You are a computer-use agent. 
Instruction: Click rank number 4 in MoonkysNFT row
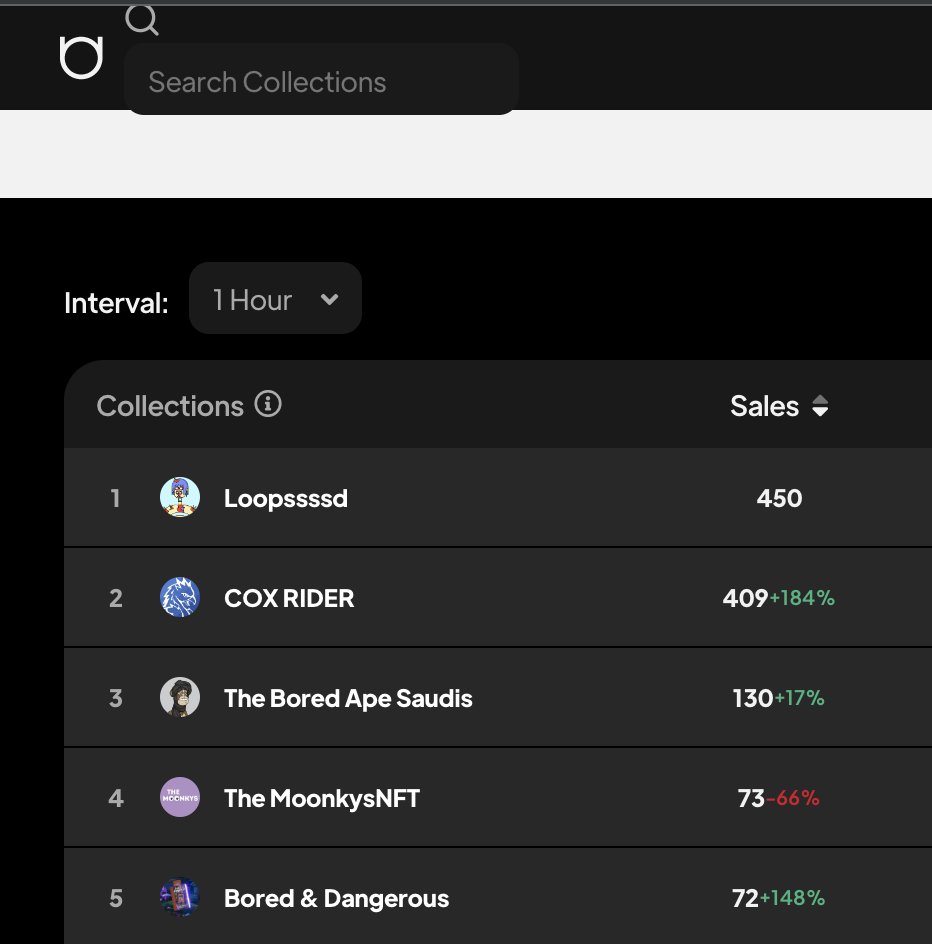tap(116, 798)
